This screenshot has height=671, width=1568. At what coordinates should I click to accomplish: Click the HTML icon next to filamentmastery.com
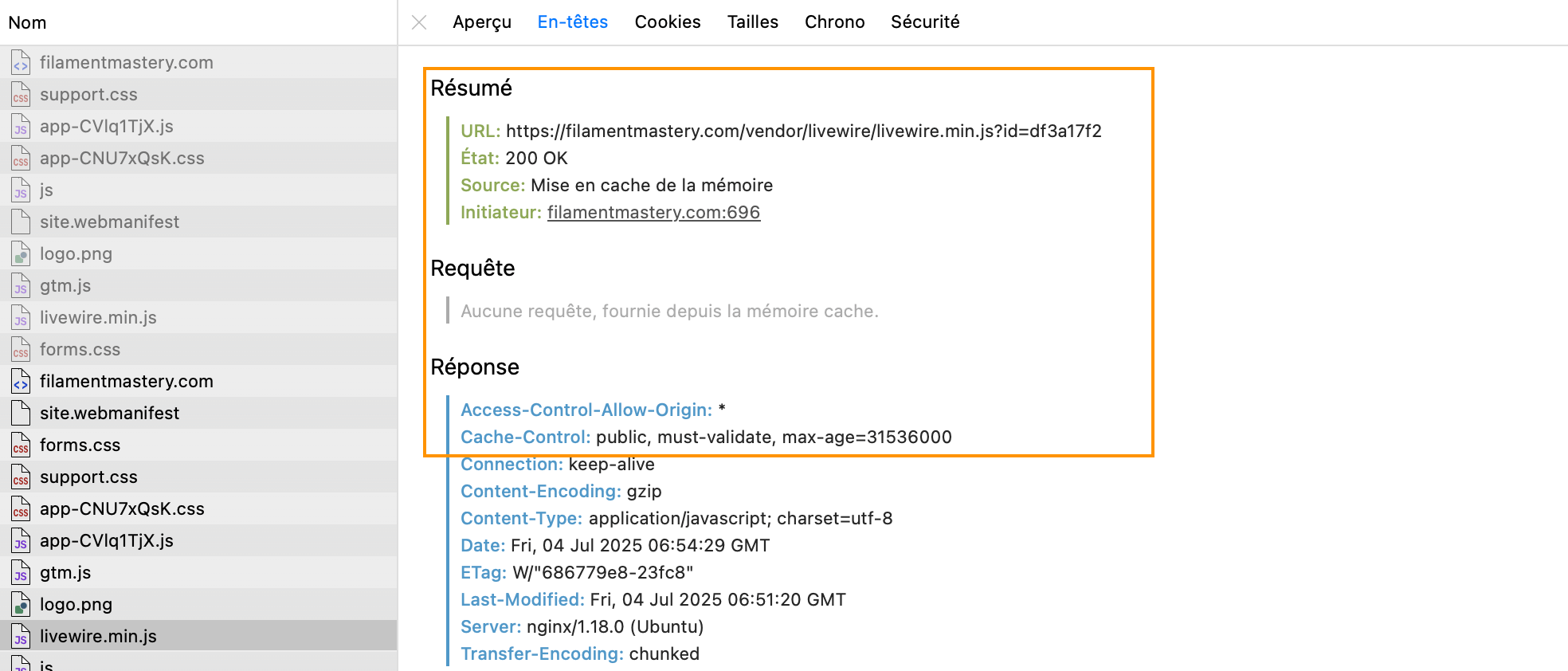(20, 62)
